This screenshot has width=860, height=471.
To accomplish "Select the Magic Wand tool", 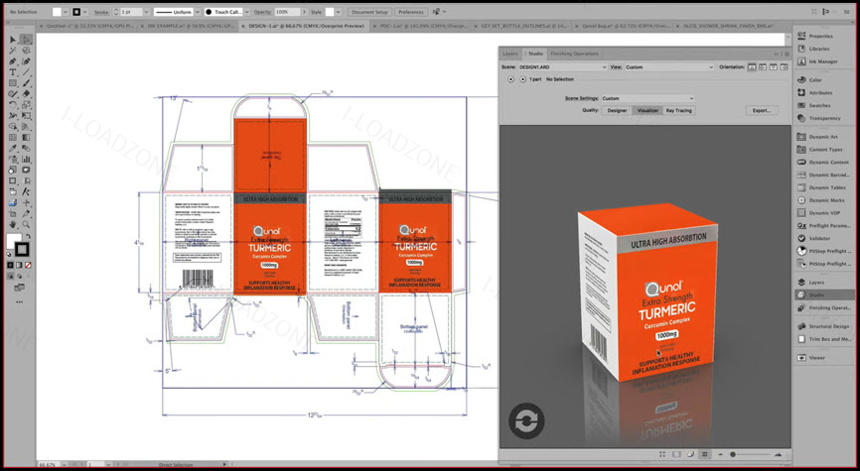I will [13, 50].
